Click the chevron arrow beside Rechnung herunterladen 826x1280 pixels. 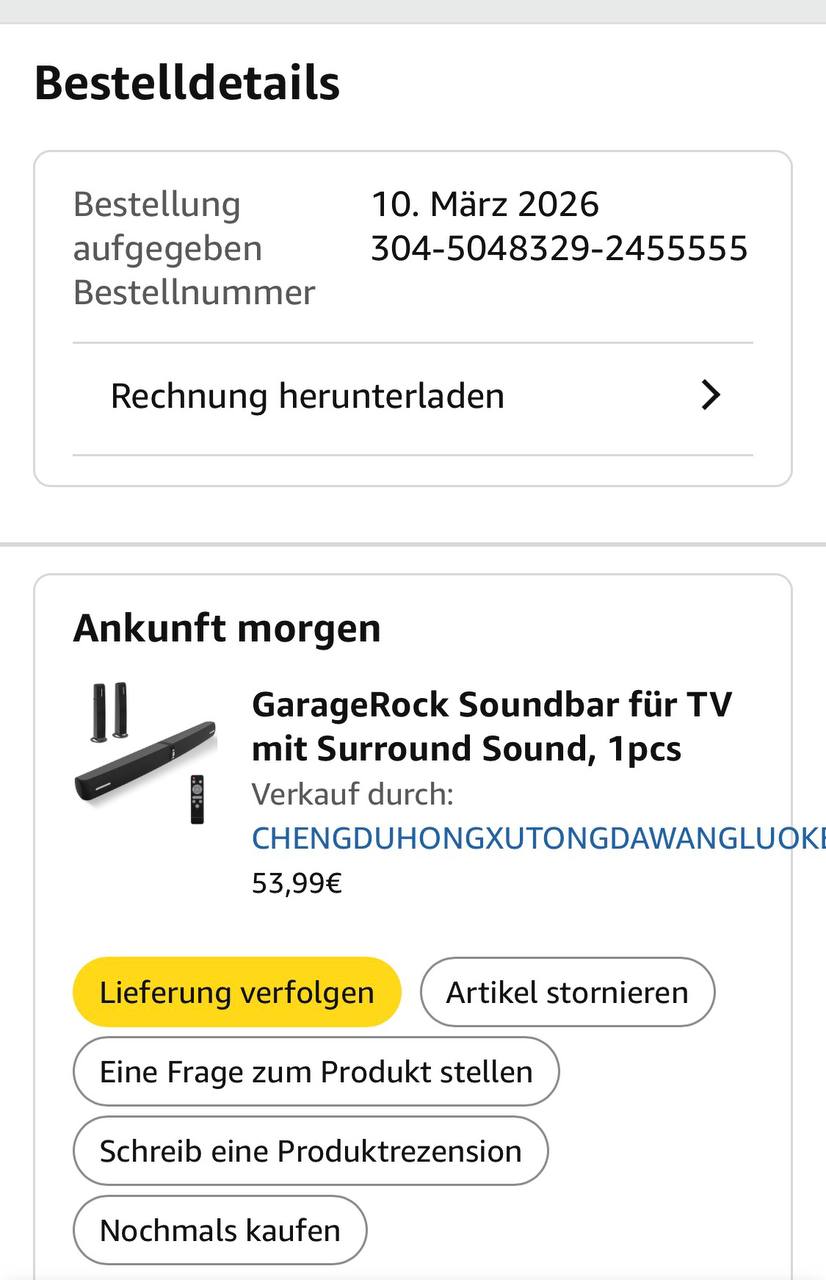click(x=711, y=396)
